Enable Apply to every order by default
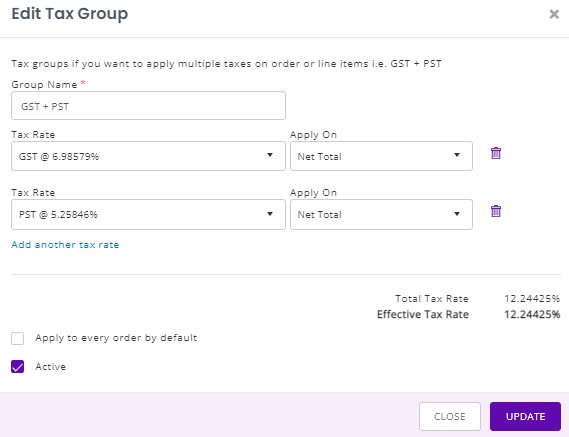Image resolution: width=569 pixels, height=437 pixels. (17, 338)
